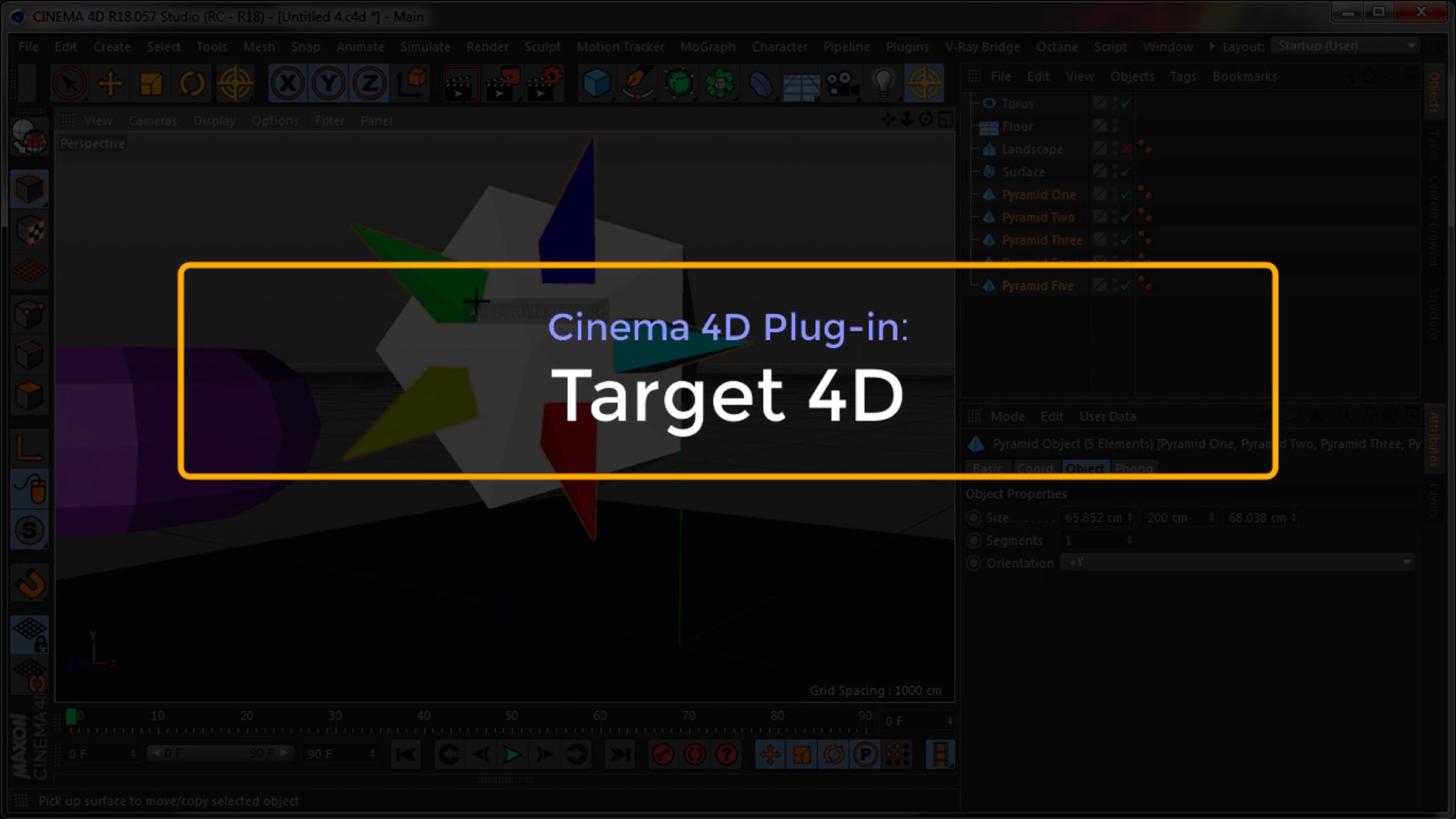Toggle Torus green check enable mark
Viewport: 1456px width, 819px height.
click(x=1126, y=104)
